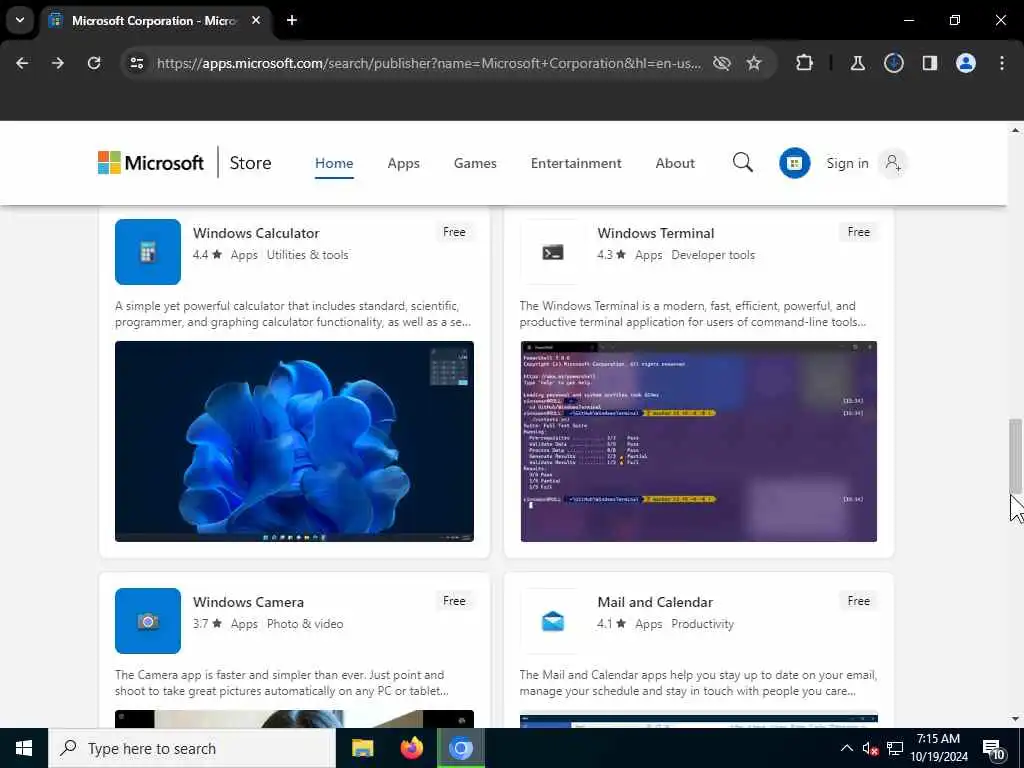Select the Microsoft Corporation browser tab
Screen dimensions: 1024x768
tap(155, 20)
